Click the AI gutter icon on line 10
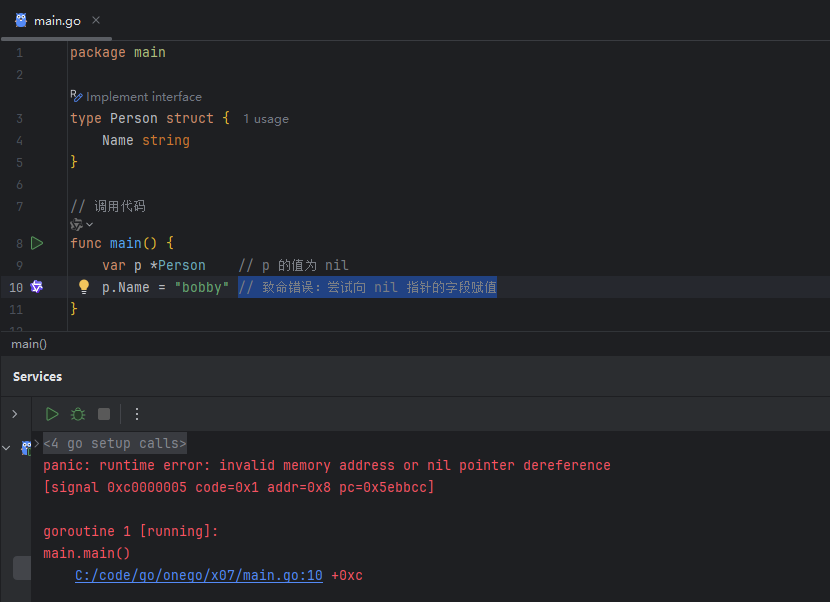Viewport: 830px width, 602px height. [x=37, y=287]
